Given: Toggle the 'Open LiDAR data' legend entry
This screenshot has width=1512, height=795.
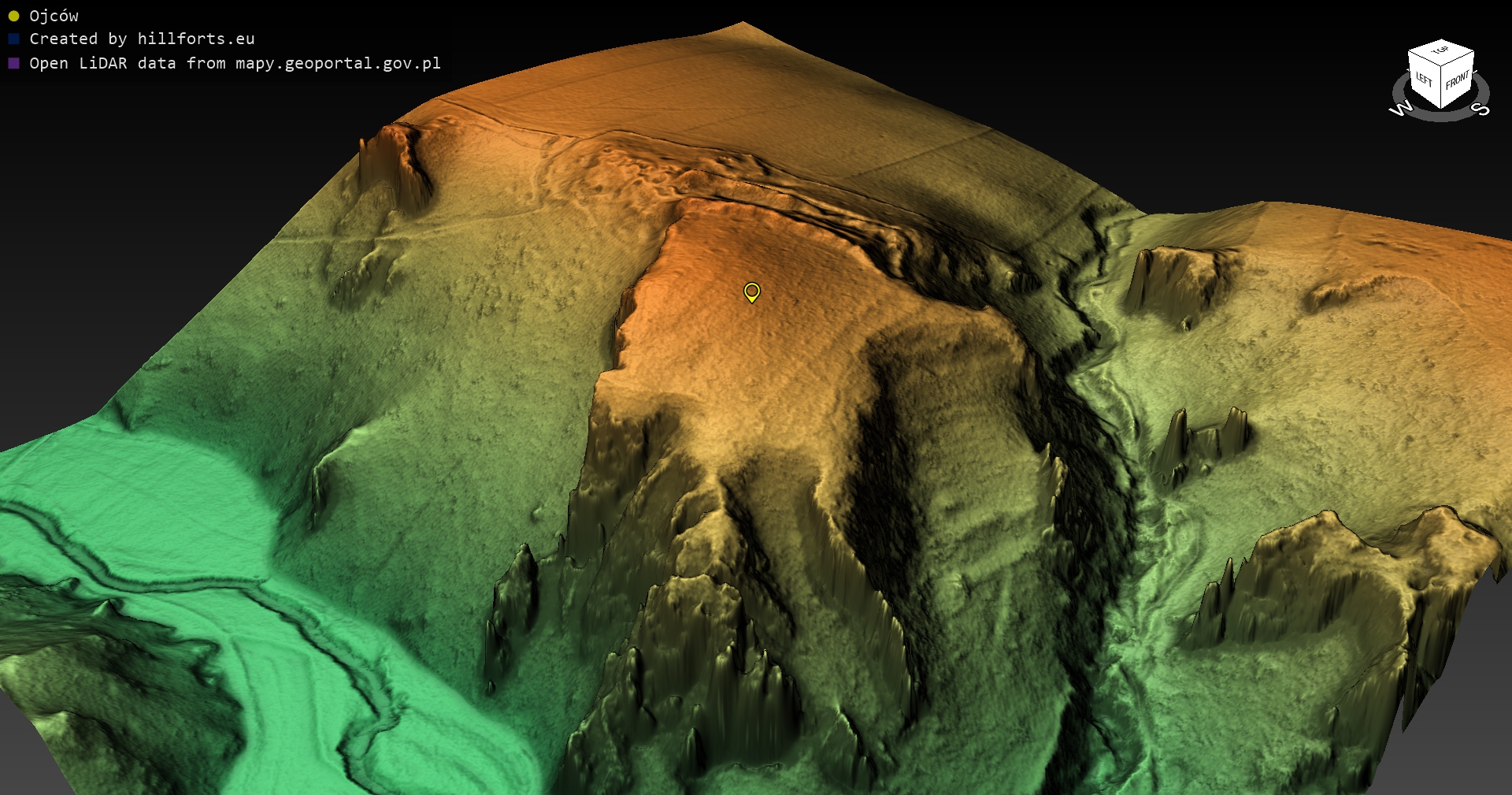Looking at the screenshot, I should 235,63.
